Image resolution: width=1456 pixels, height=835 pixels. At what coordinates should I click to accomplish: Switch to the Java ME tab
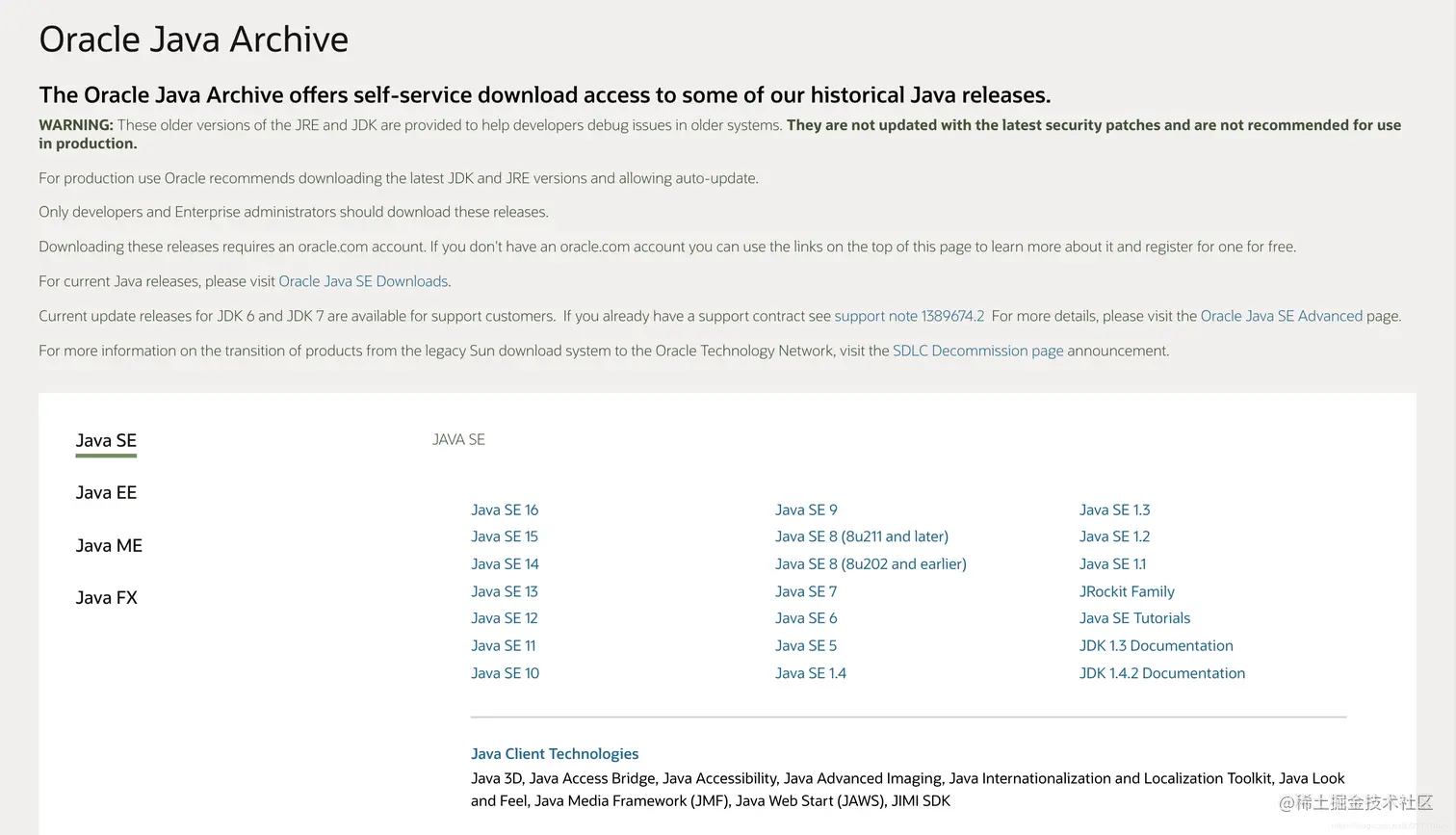coord(109,546)
